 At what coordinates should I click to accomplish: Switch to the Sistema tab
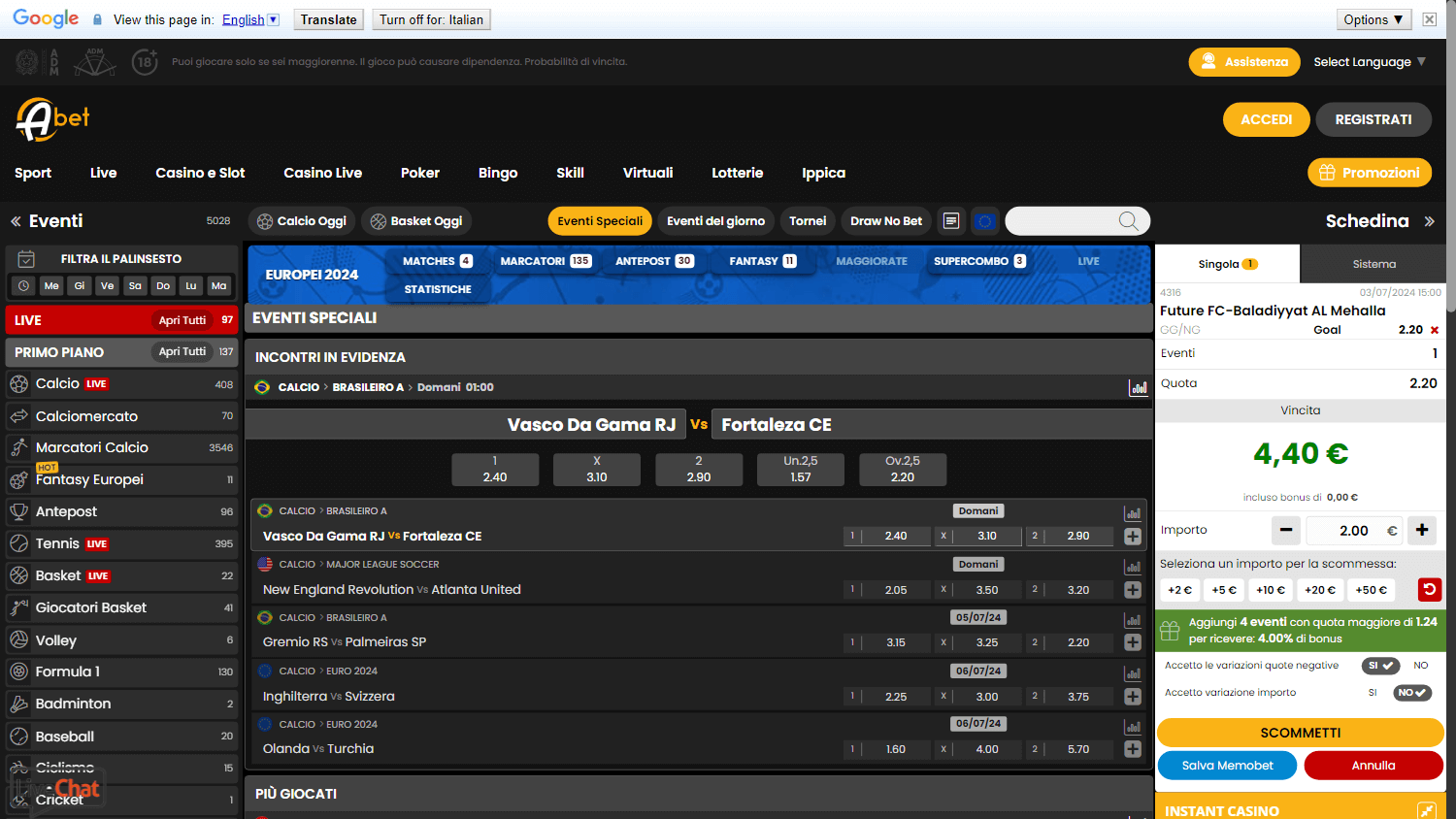[x=1373, y=264]
